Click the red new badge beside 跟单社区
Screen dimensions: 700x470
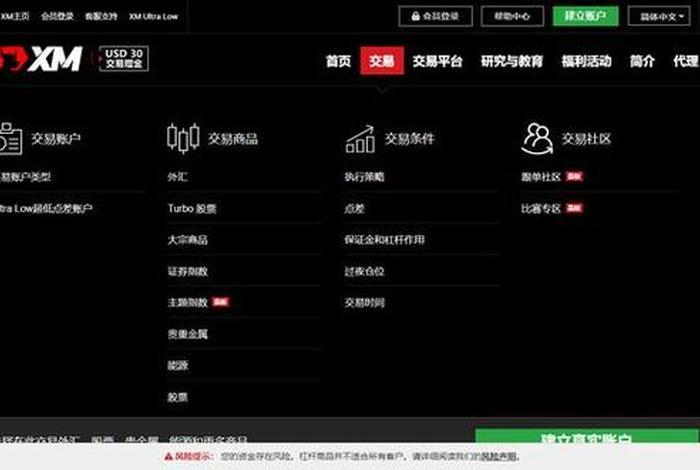(x=574, y=177)
